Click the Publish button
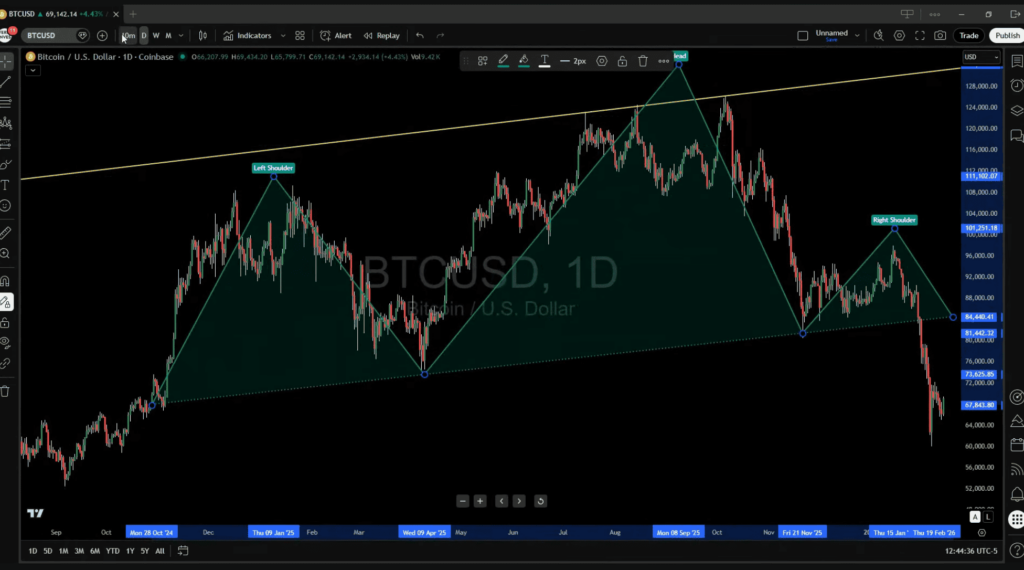Viewport: 1024px width, 570px height. [1007, 36]
